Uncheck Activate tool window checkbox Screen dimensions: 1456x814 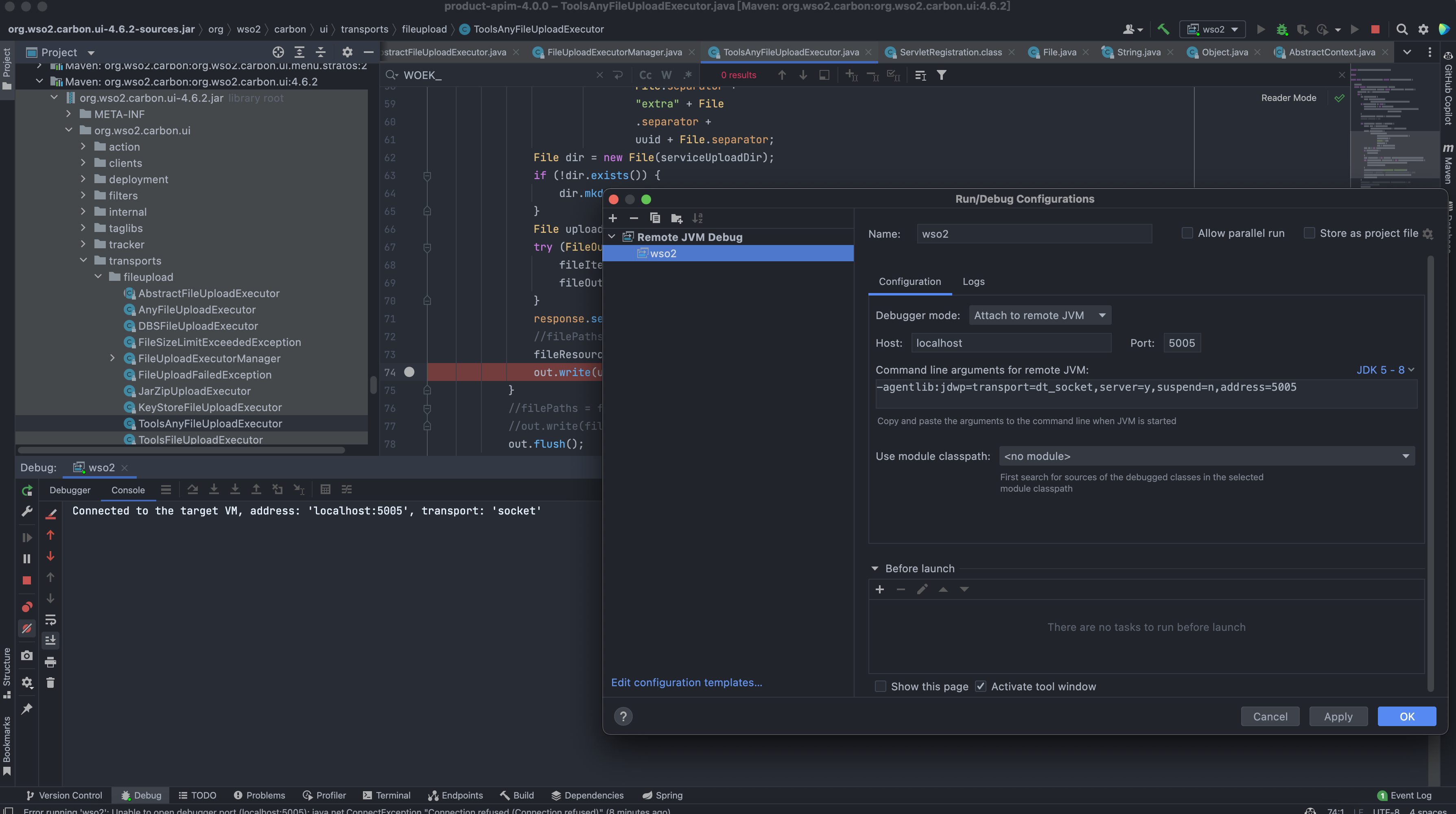pyautogui.click(x=981, y=686)
